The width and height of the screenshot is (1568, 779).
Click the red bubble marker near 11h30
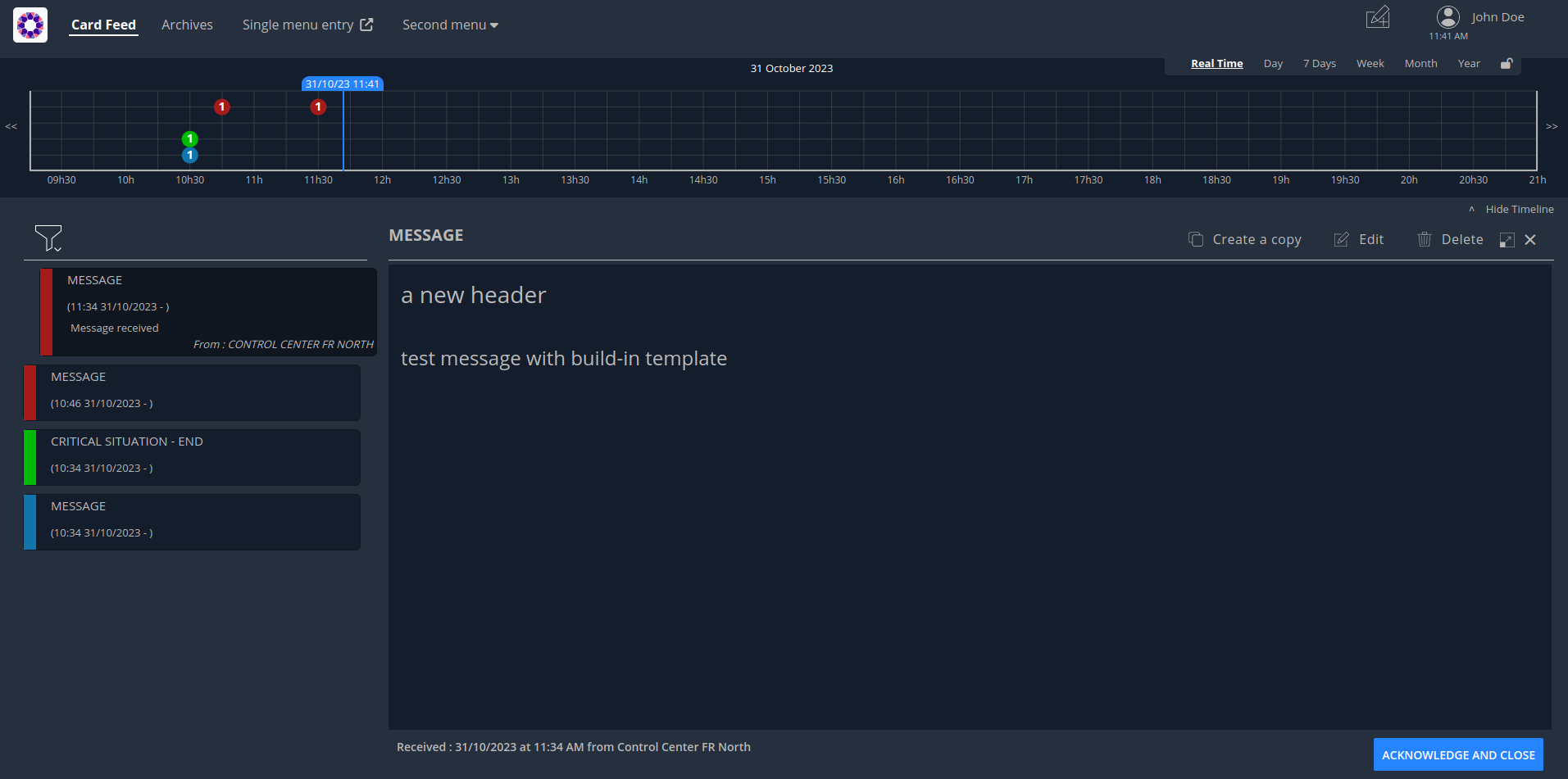[318, 106]
